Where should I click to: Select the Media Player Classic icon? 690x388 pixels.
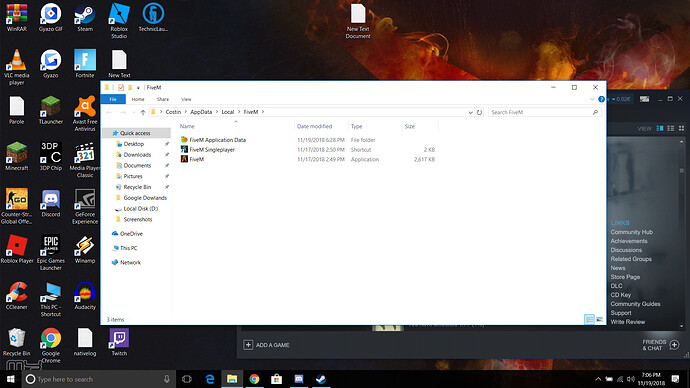pyautogui.click(x=85, y=160)
